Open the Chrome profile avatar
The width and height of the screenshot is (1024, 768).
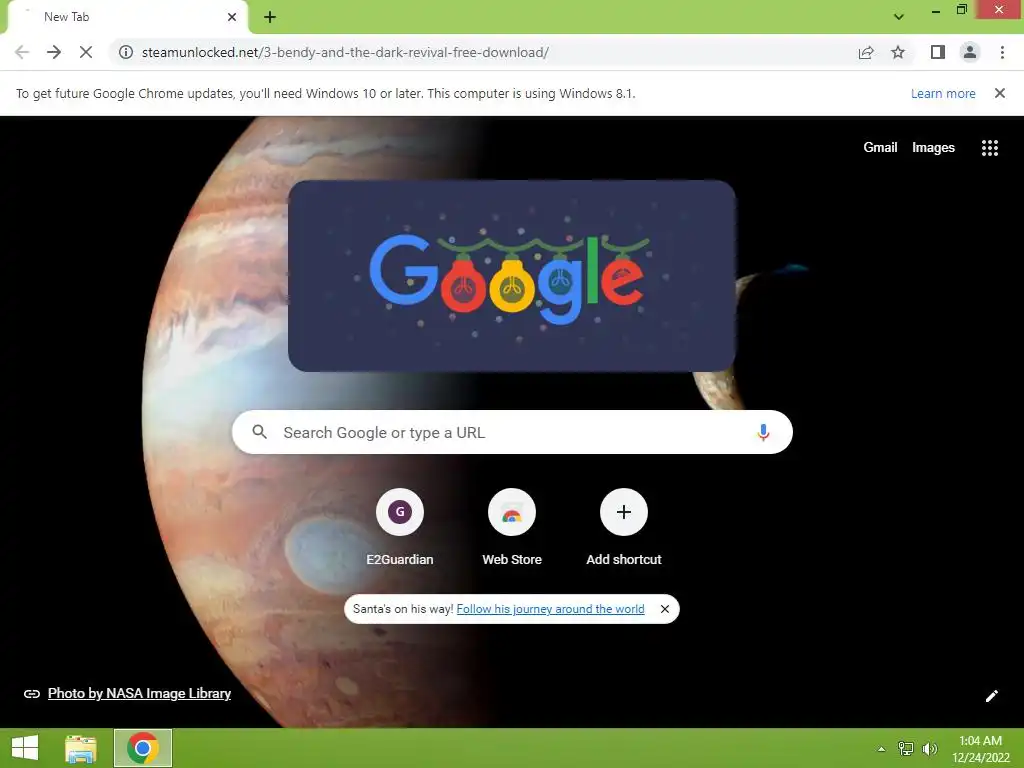coord(970,52)
